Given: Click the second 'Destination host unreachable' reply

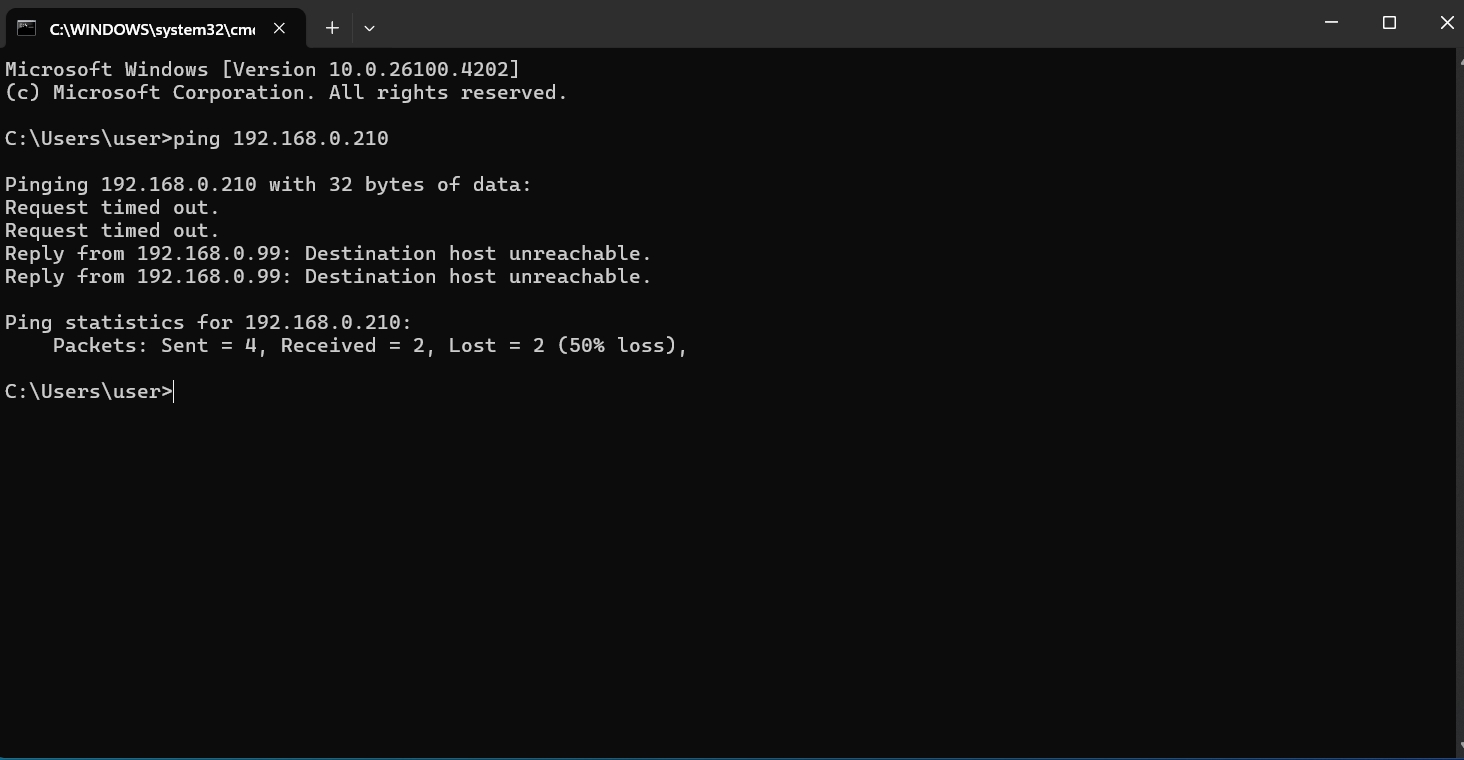Looking at the screenshot, I should click(x=328, y=277).
